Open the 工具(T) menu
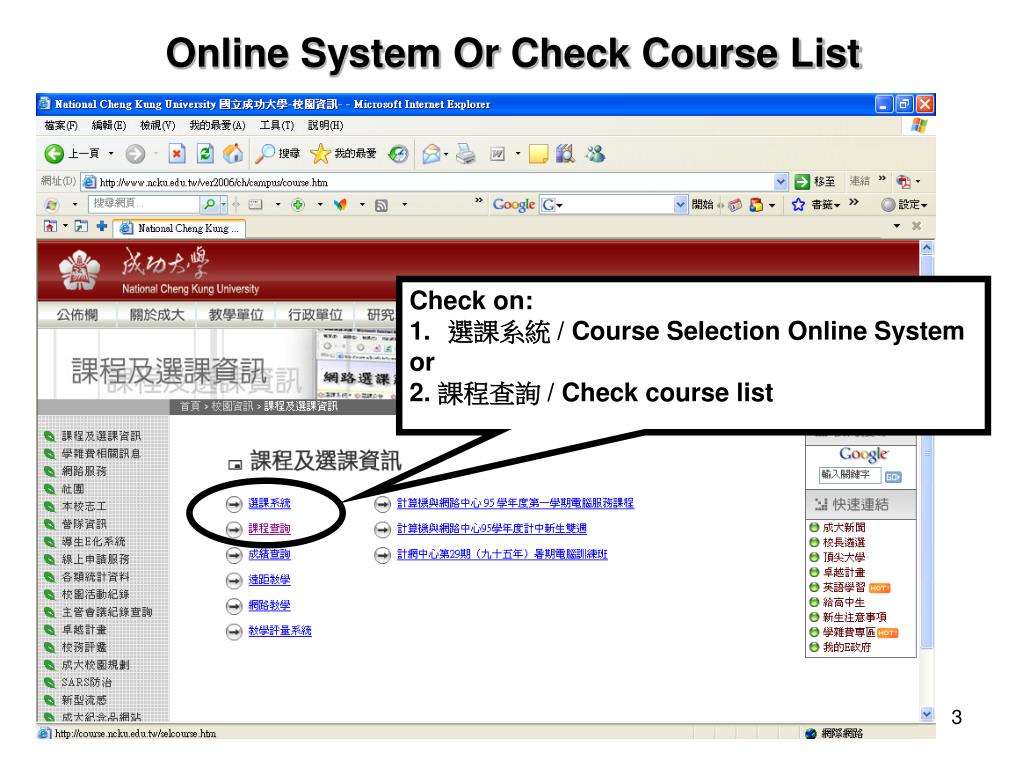This screenshot has width=1024, height=768. pos(277,125)
